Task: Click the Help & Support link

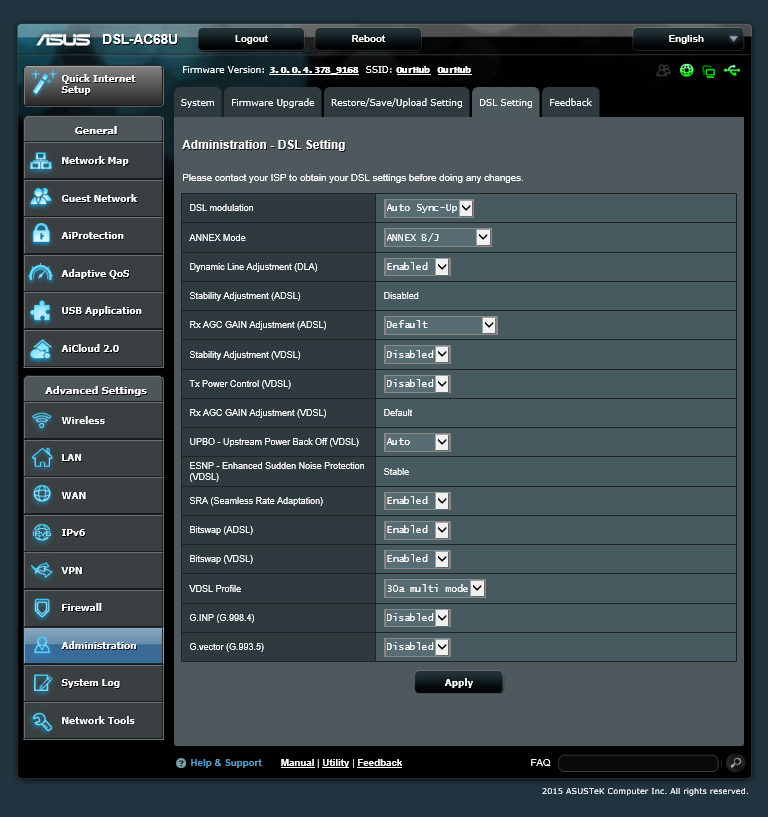Action: pos(226,763)
